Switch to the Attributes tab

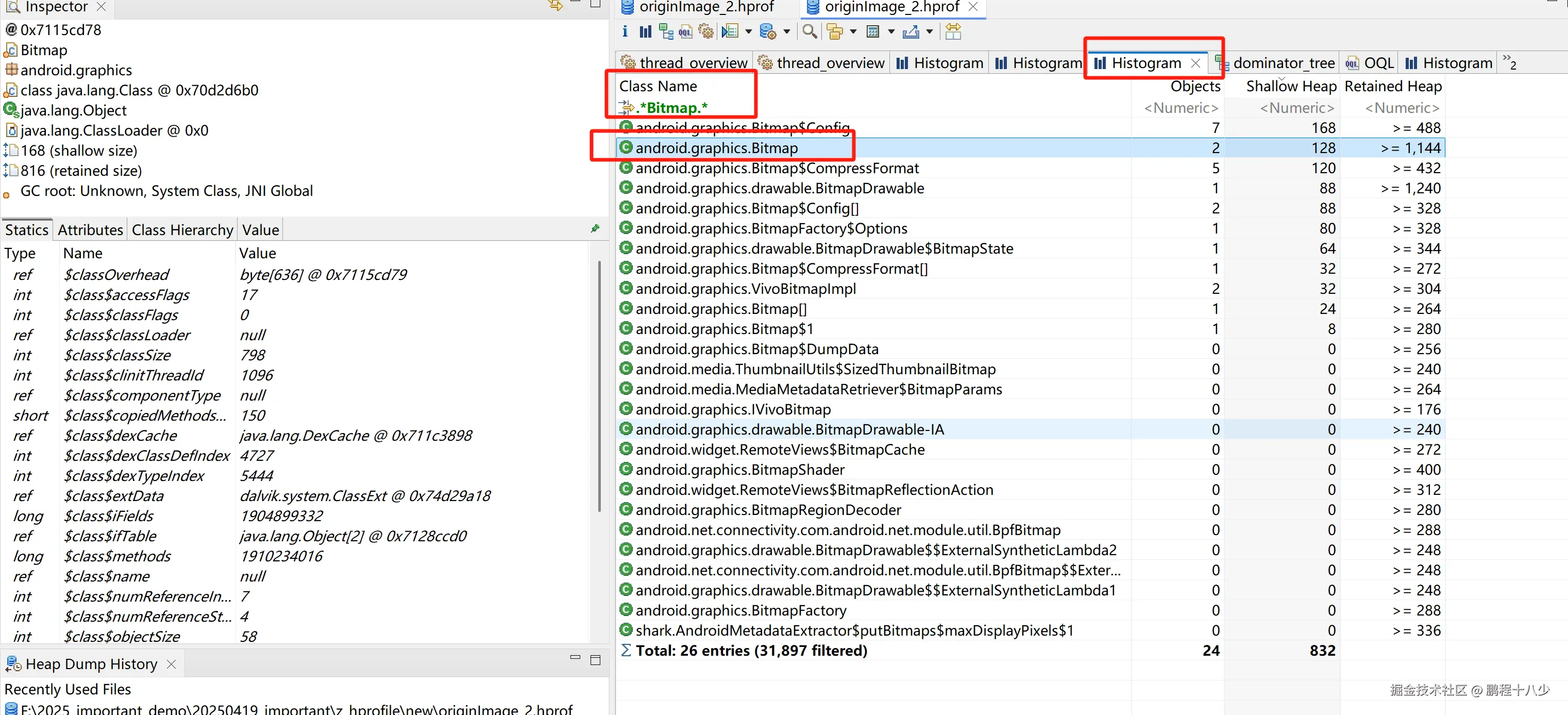(90, 229)
